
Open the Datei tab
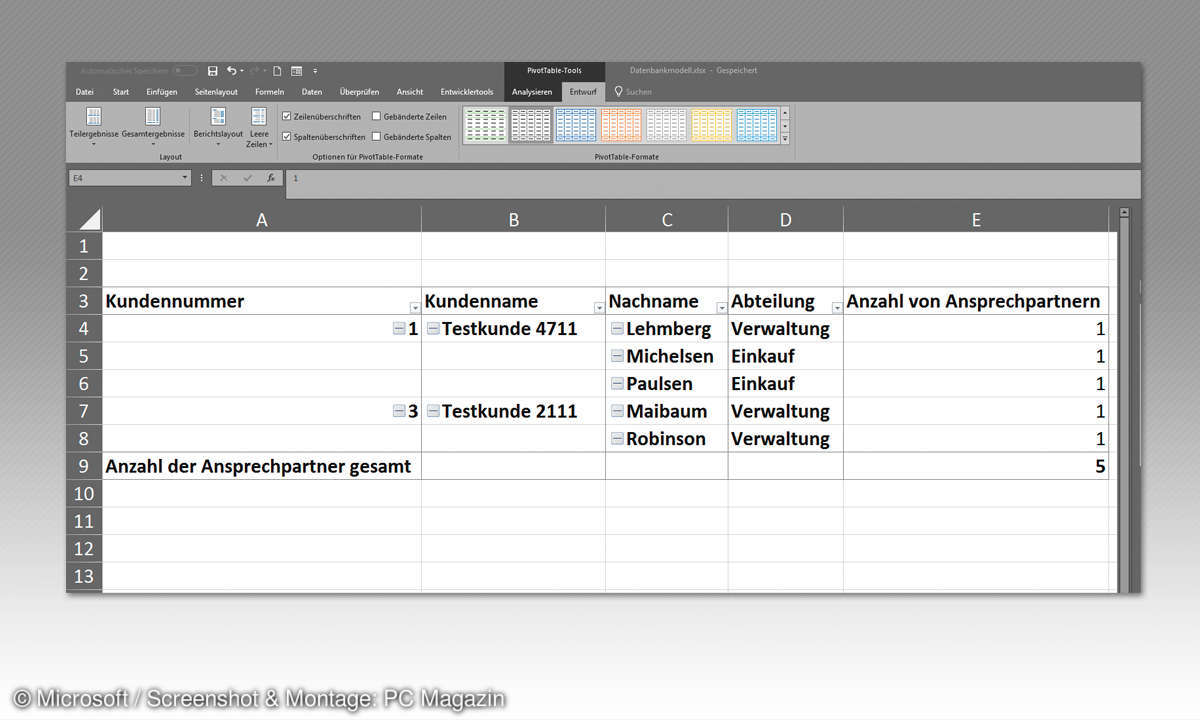pyautogui.click(x=85, y=92)
